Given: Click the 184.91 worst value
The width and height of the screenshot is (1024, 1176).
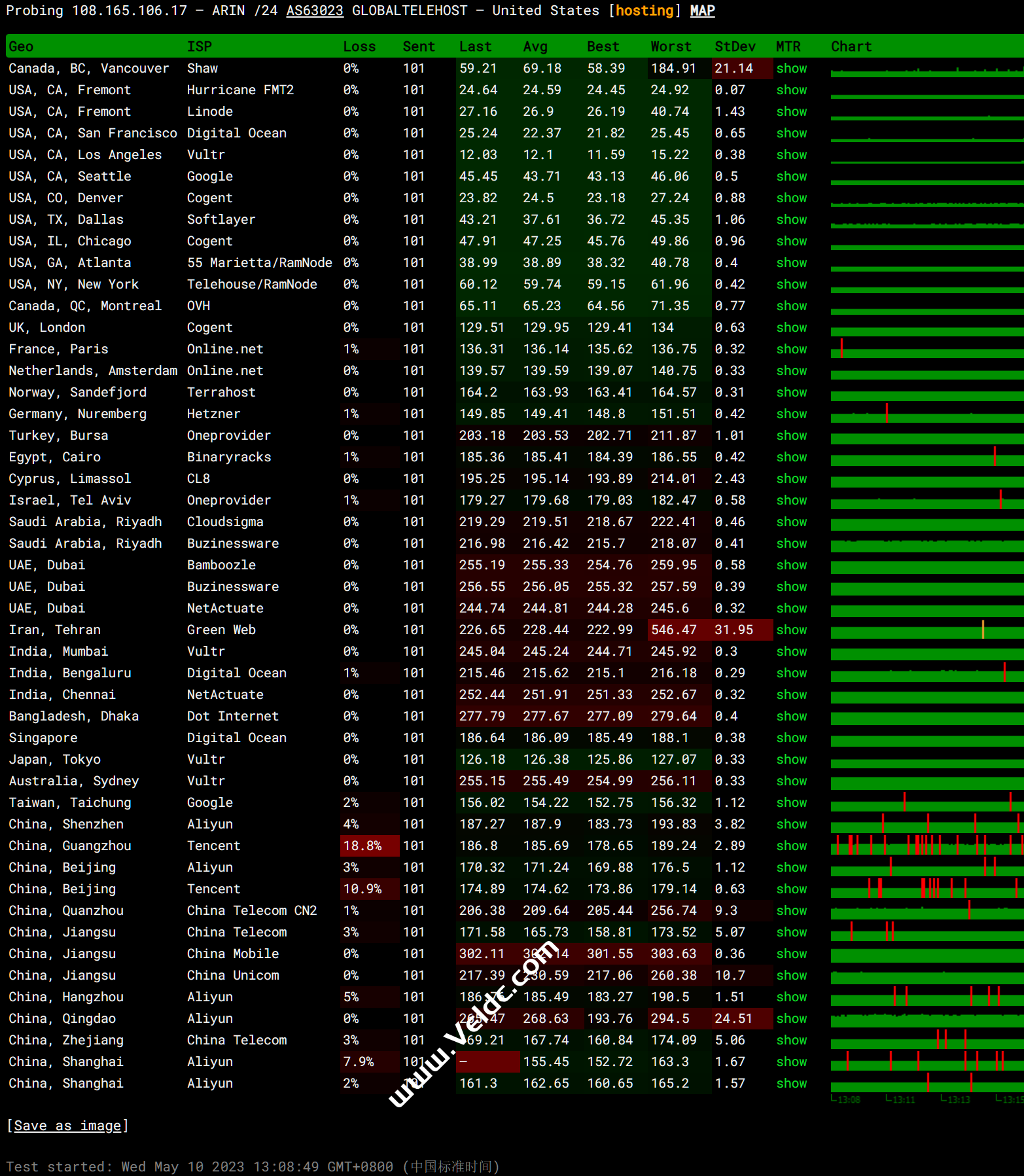Looking at the screenshot, I should (679, 68).
